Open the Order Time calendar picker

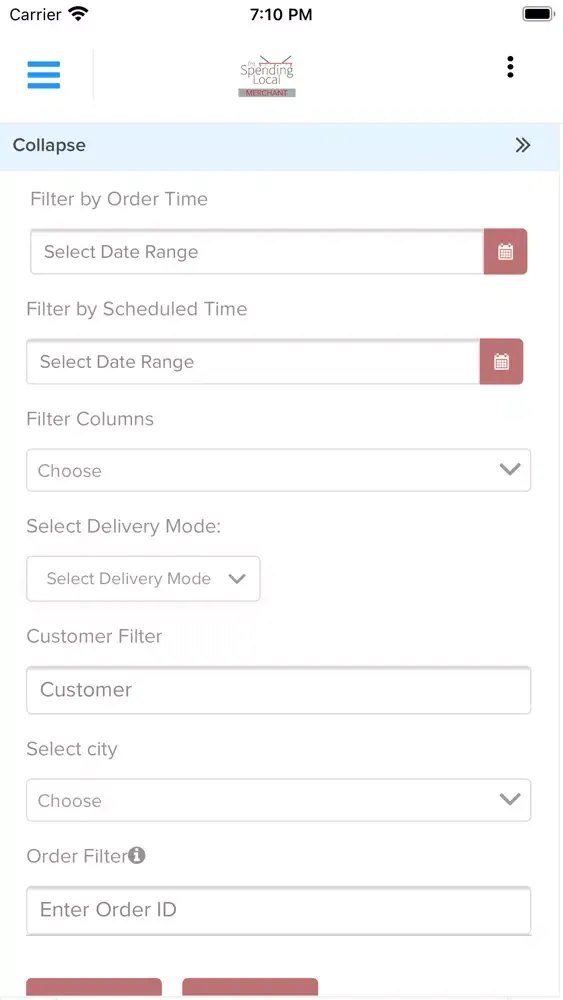point(506,251)
